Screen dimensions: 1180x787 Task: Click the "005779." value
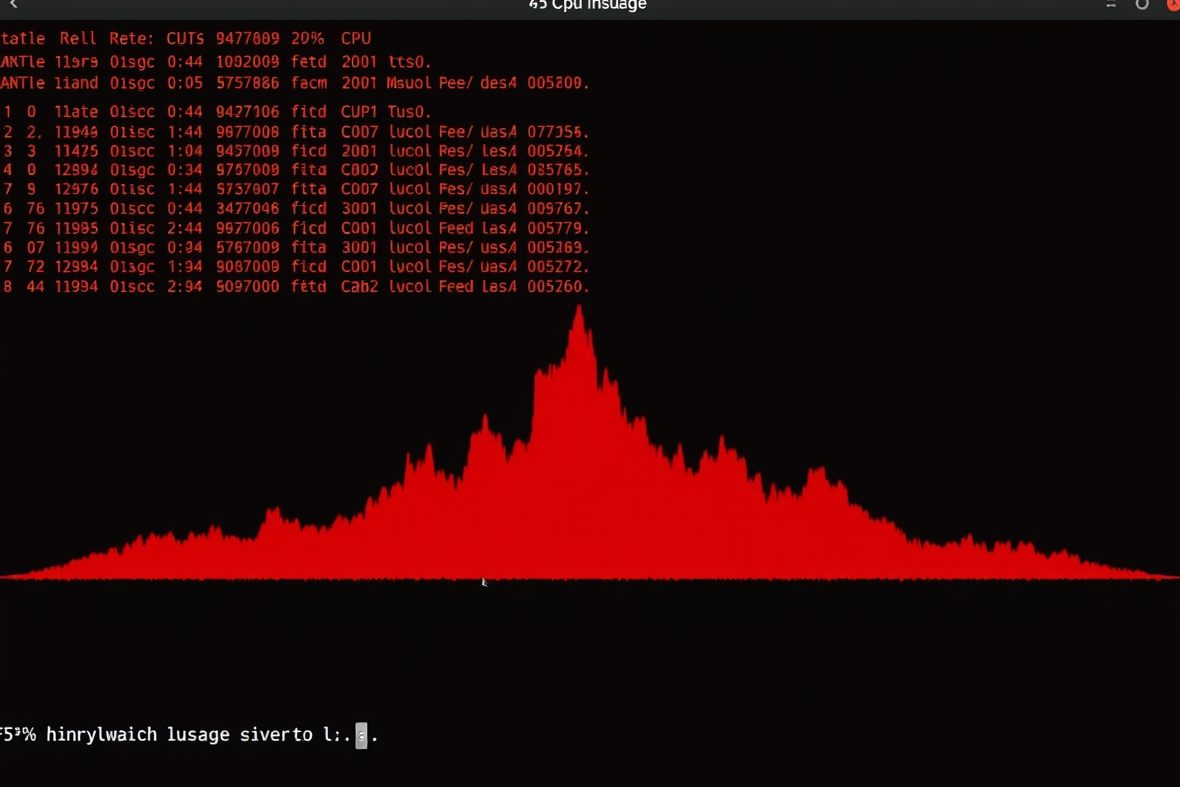558,228
